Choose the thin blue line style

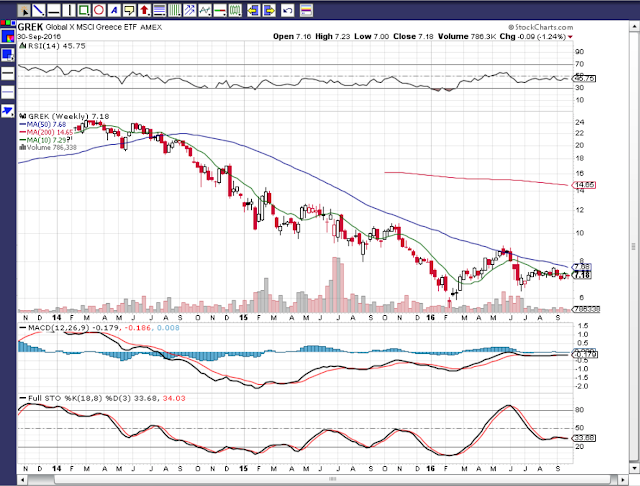(x=8, y=92)
